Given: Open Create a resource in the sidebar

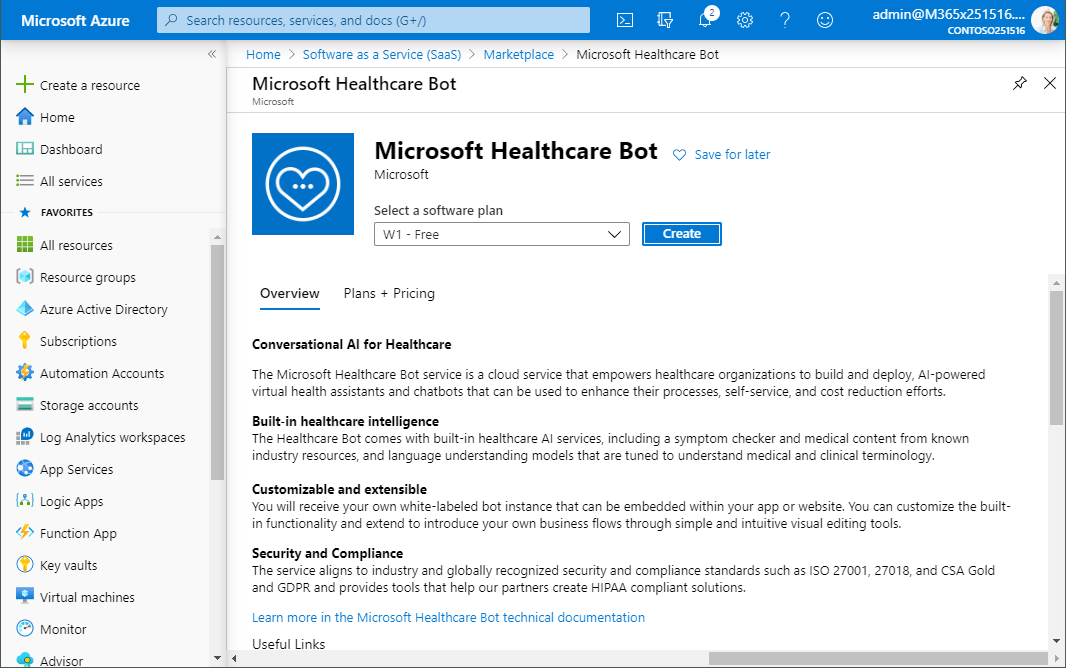Looking at the screenshot, I should pos(90,85).
